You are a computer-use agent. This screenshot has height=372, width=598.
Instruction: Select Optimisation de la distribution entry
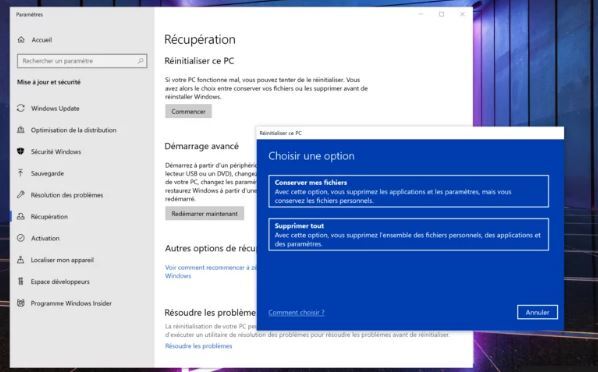click(74, 130)
